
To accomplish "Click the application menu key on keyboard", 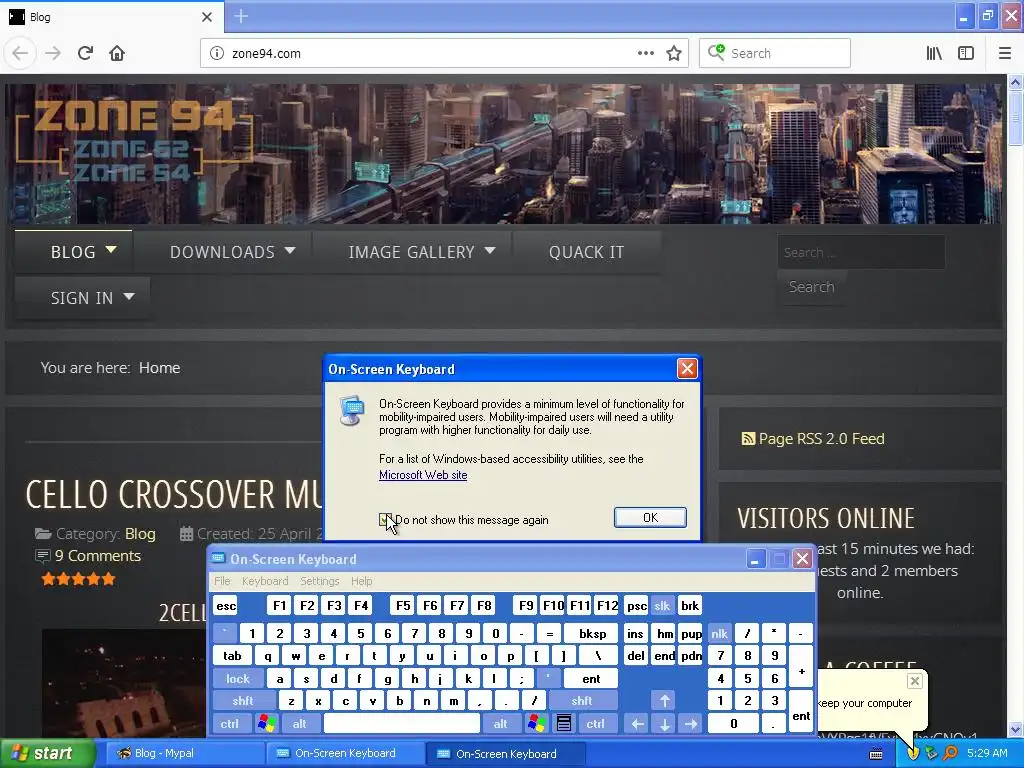I will click(x=564, y=723).
